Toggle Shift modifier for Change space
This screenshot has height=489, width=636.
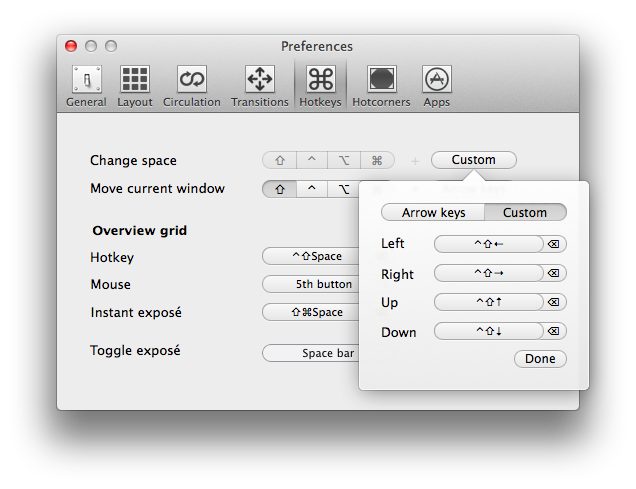point(279,160)
